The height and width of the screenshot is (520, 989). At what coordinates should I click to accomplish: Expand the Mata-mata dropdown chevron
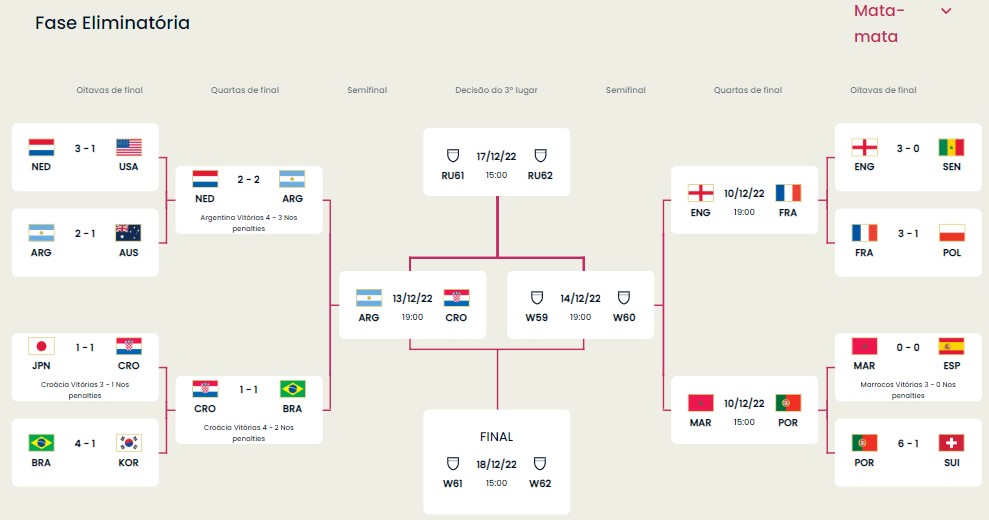pos(946,11)
